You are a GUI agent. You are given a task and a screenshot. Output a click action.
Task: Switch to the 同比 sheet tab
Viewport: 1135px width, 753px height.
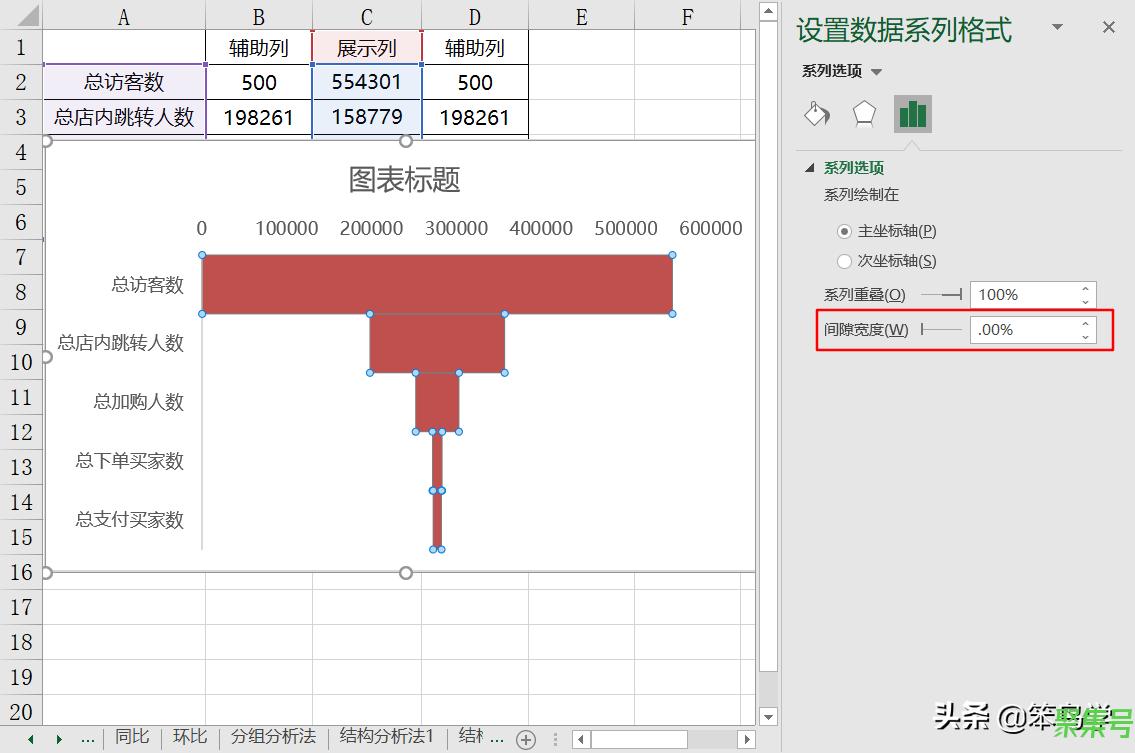coord(132,737)
